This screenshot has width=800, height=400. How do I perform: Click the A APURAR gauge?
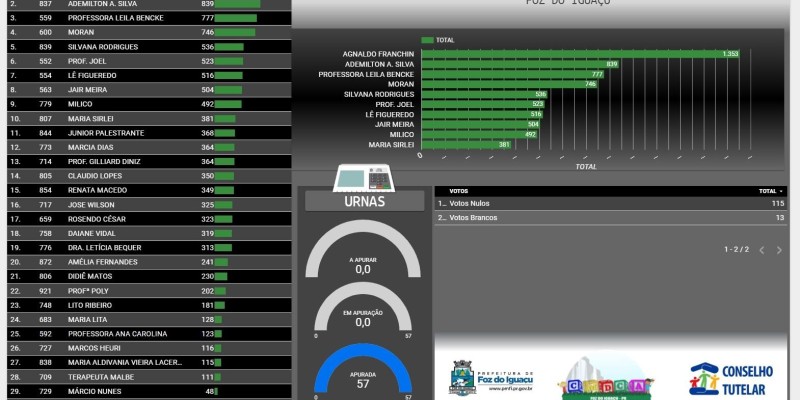pyautogui.click(x=363, y=249)
